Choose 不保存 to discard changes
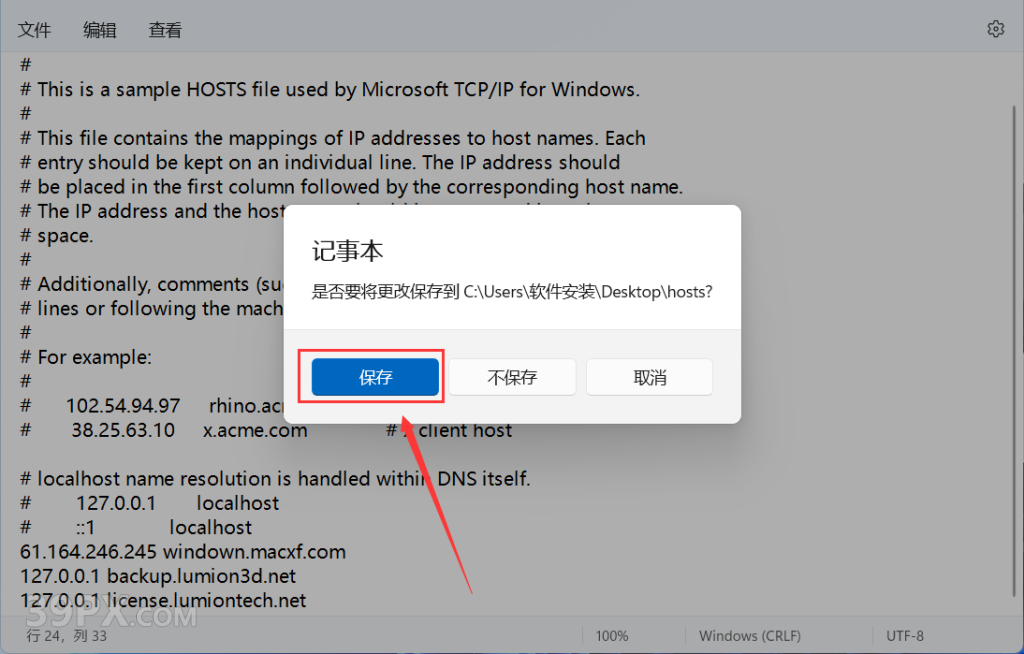 pos(512,377)
